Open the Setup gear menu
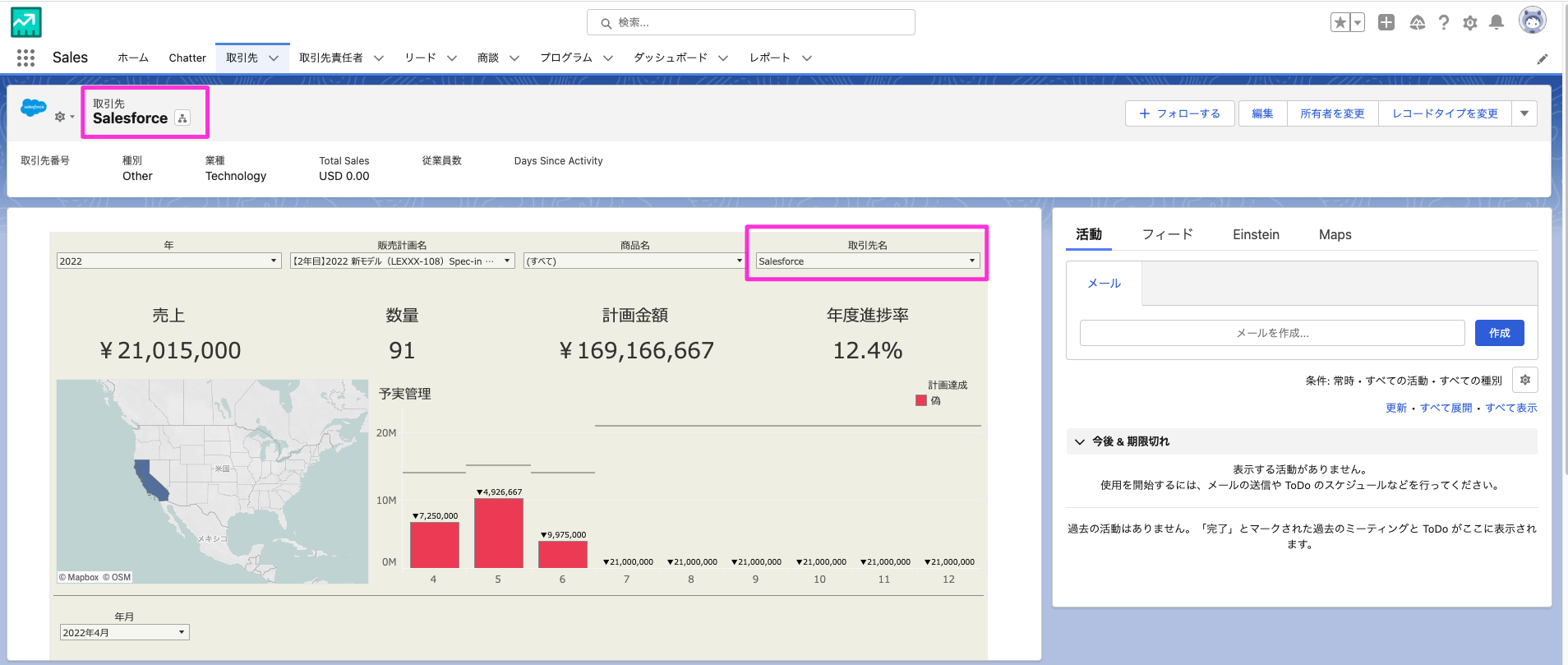Viewport: 1568px width, 665px height. 1470,23
